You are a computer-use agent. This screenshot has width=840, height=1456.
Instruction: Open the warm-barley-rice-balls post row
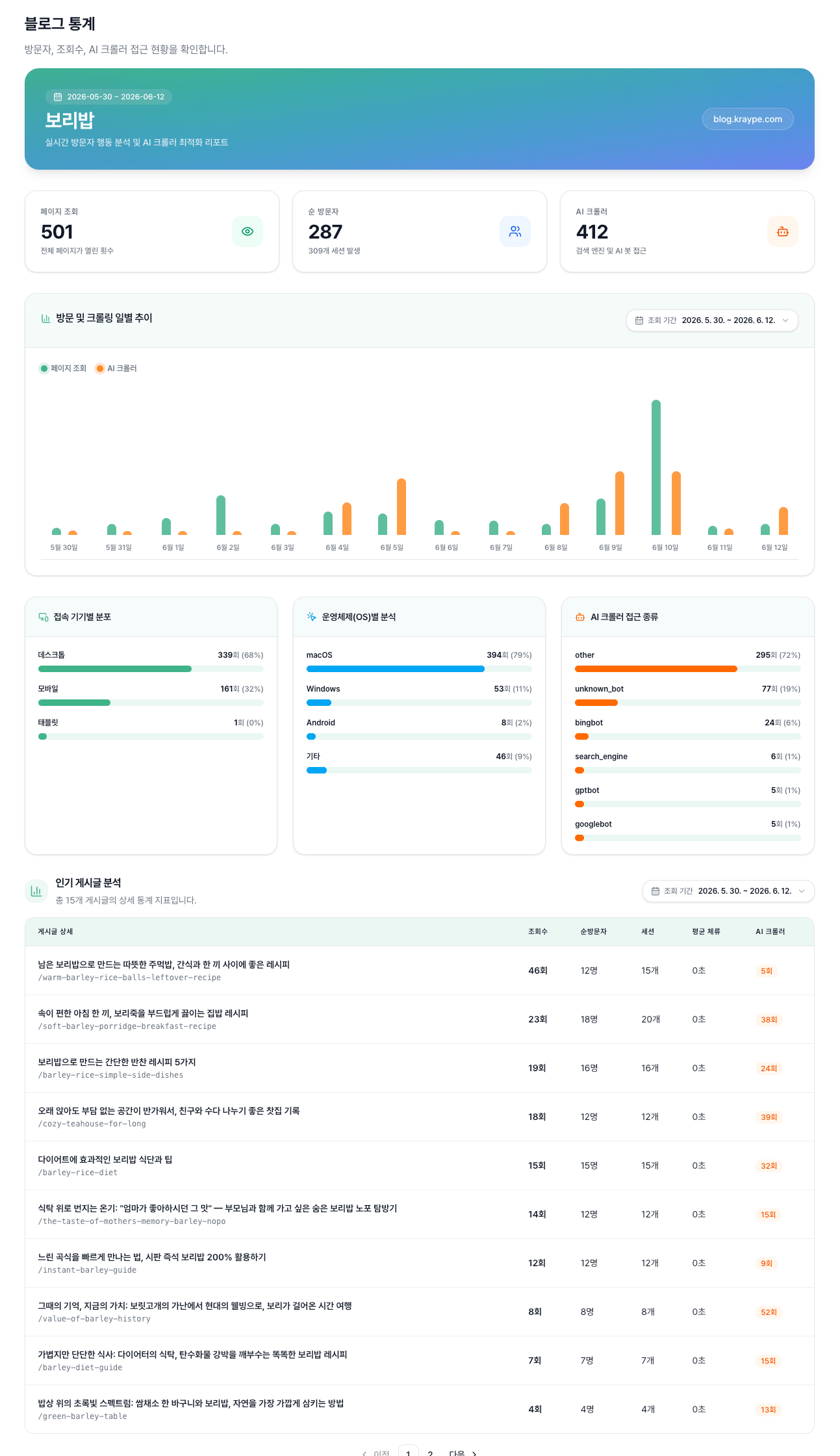pyautogui.click(x=420, y=970)
